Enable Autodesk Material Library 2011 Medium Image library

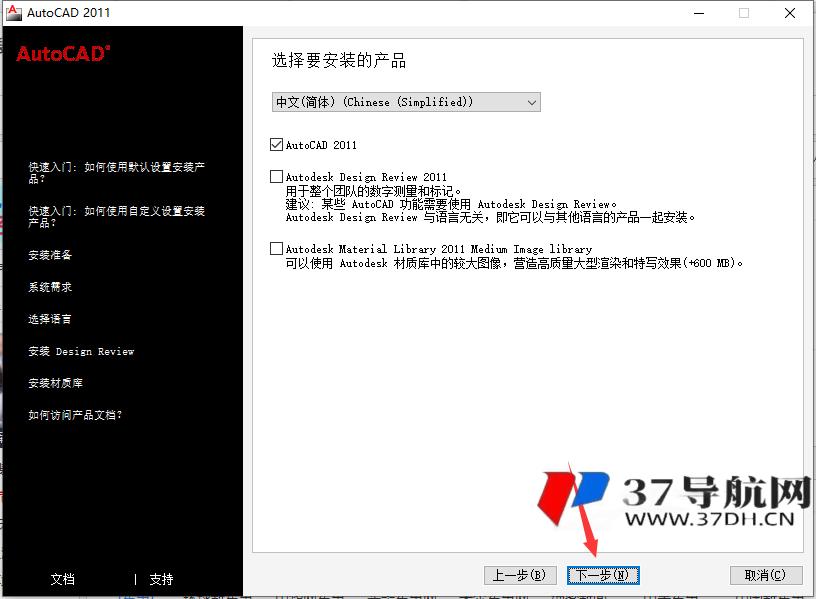276,249
